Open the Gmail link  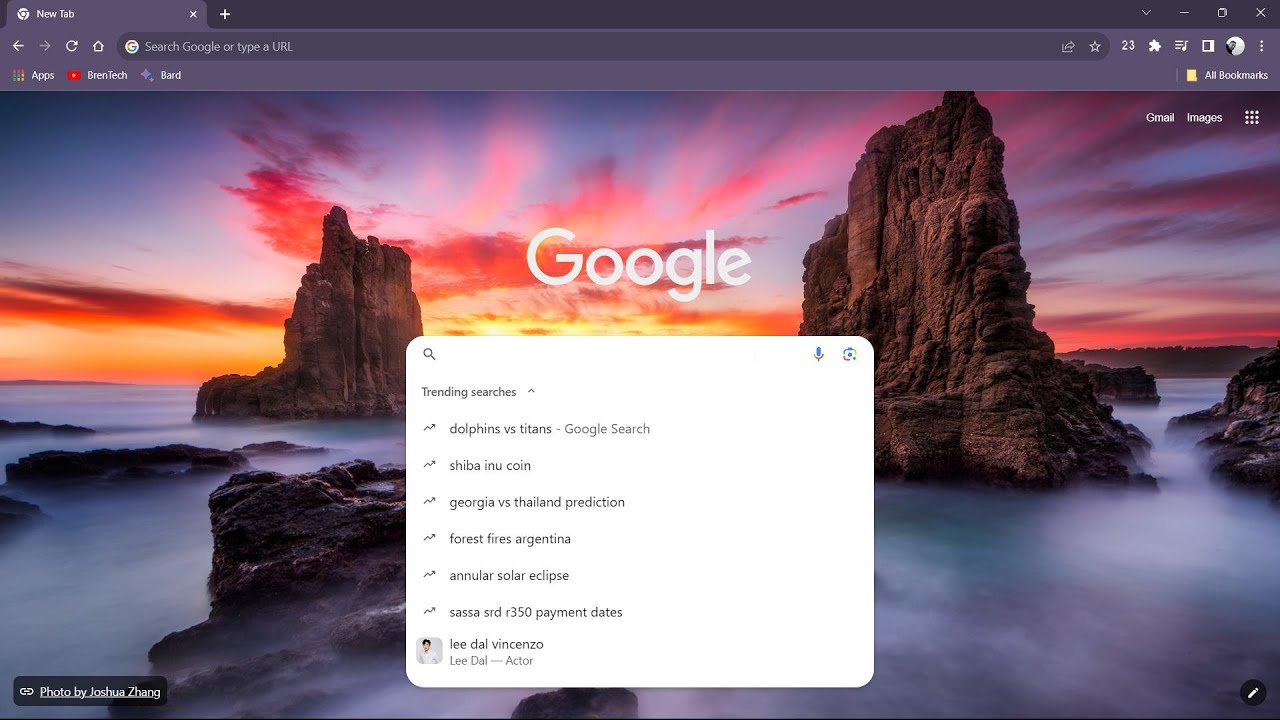tap(1160, 118)
